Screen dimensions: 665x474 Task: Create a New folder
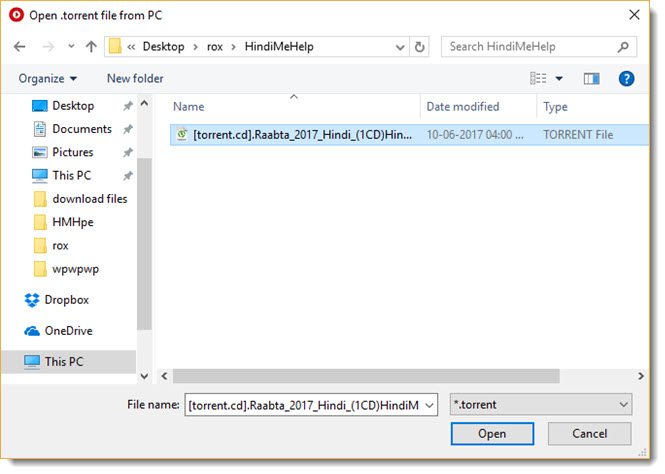[x=135, y=78]
